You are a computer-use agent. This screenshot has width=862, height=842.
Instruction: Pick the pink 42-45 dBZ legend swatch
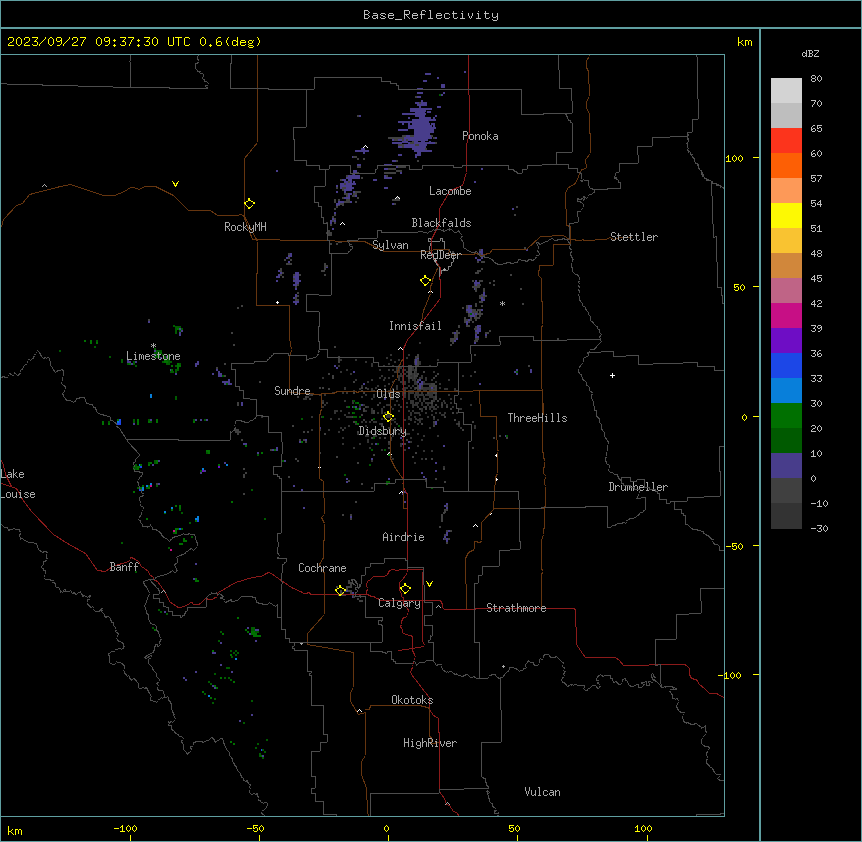(x=786, y=291)
